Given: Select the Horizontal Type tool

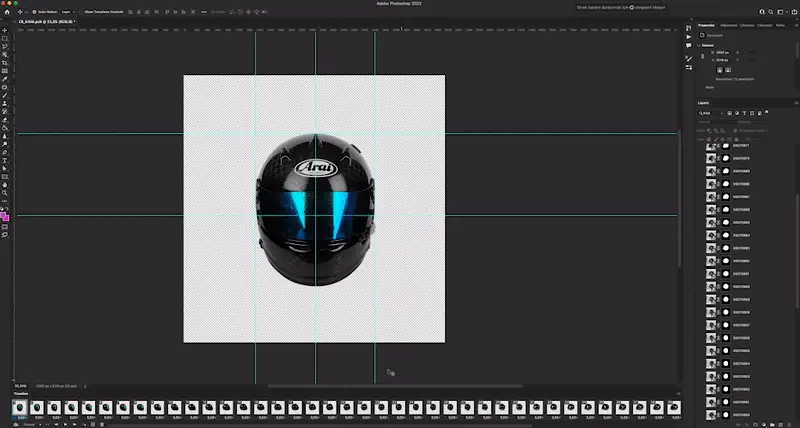Looking at the screenshot, I should 5,161.
